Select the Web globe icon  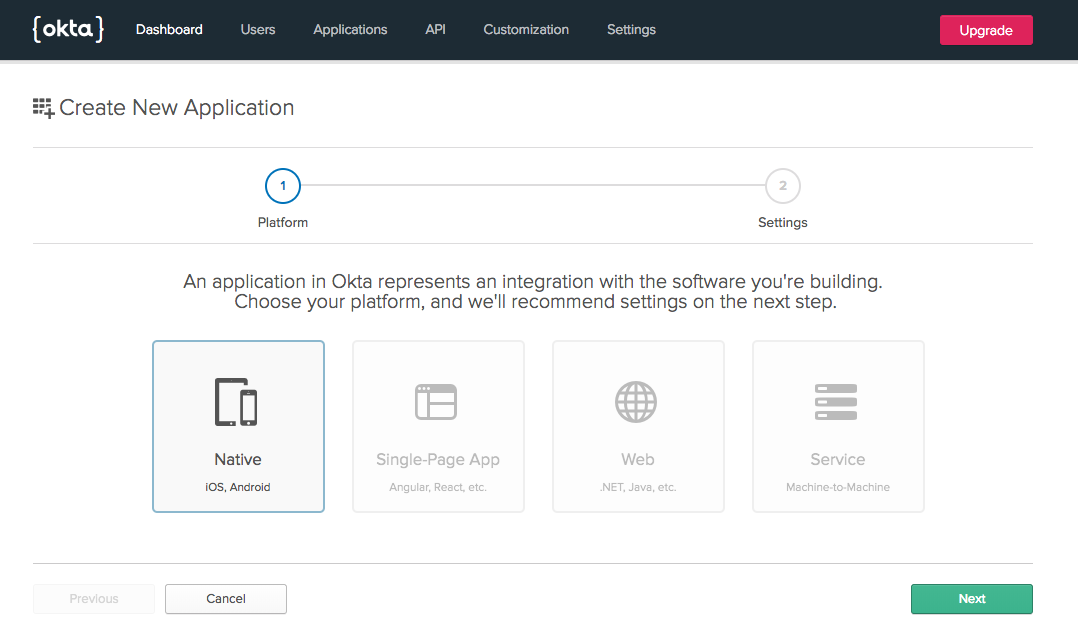(x=637, y=402)
